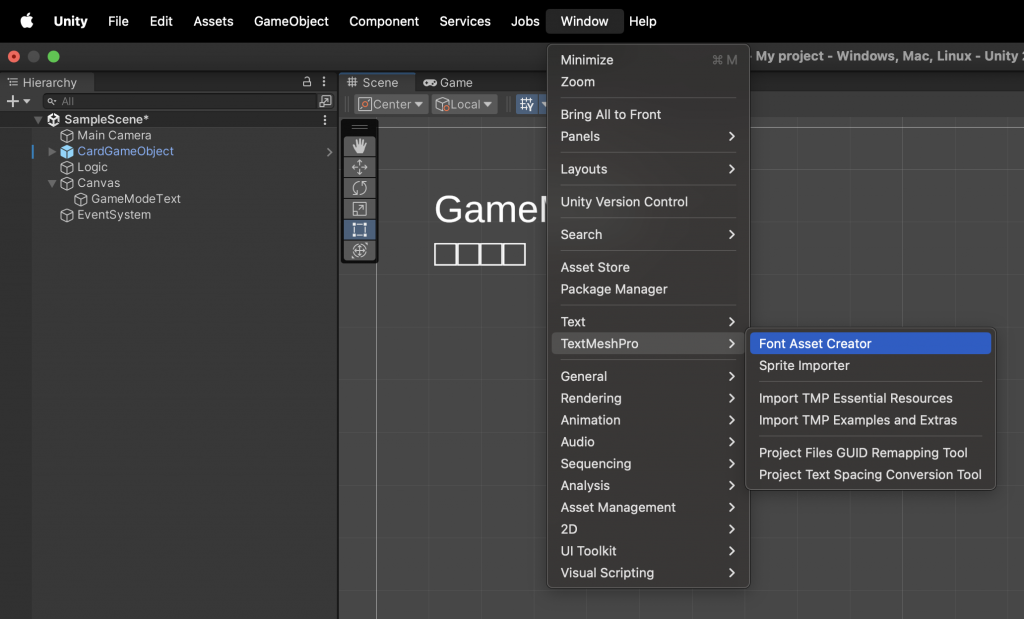Open the Analysis submenu
Viewport: 1024px width, 619px height.
648,486
